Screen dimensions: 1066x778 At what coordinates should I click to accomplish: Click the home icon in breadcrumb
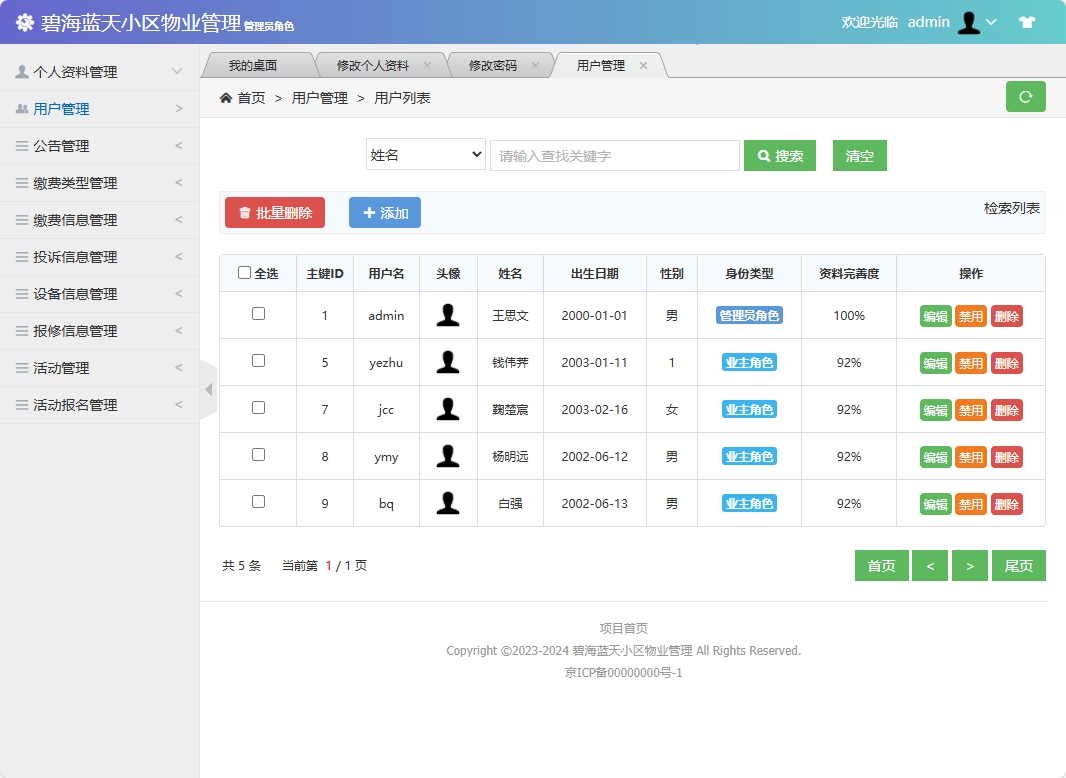pyautogui.click(x=228, y=97)
